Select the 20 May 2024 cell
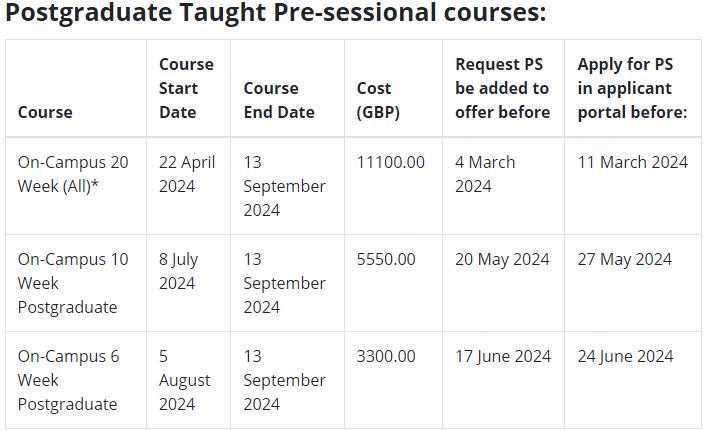 point(502,259)
